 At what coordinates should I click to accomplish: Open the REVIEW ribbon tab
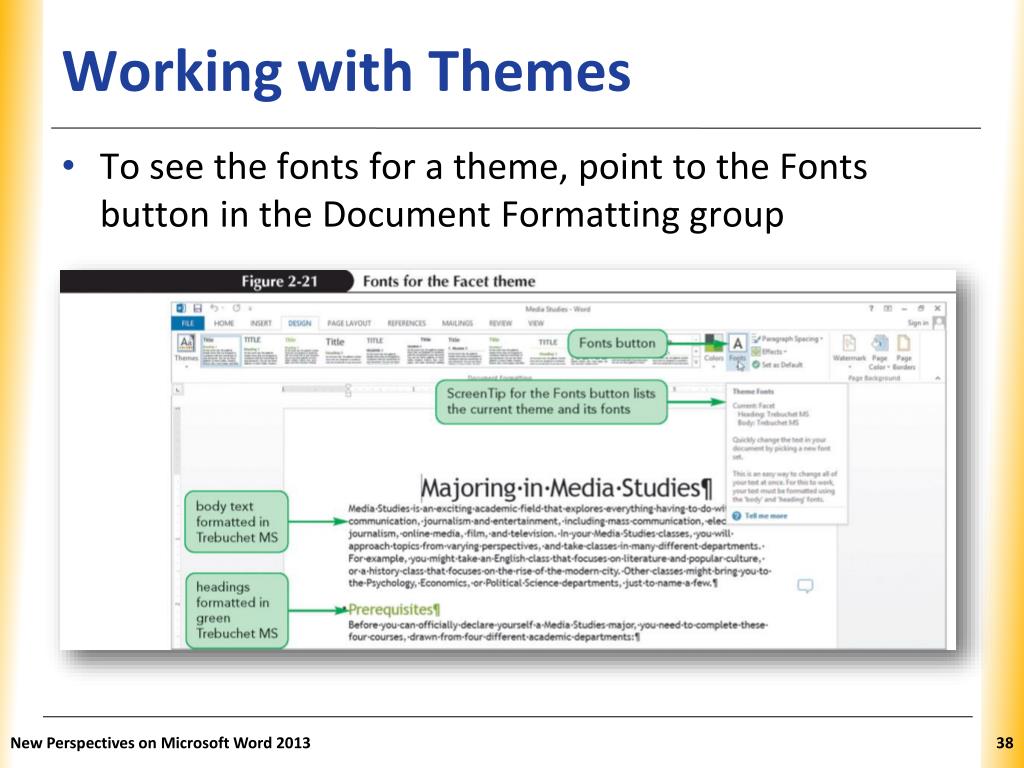(x=501, y=323)
